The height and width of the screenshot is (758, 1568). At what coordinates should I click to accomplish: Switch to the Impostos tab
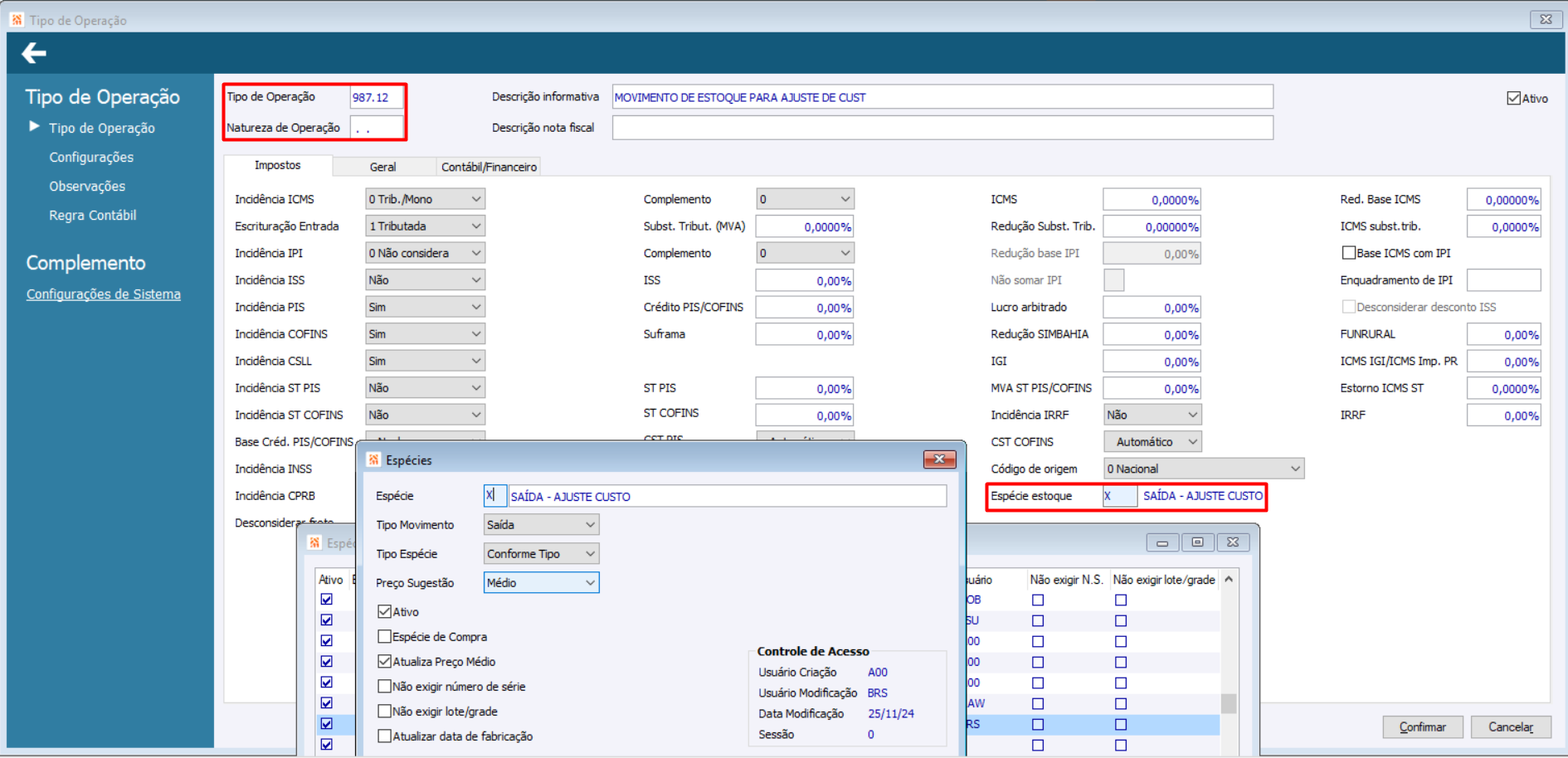(278, 166)
